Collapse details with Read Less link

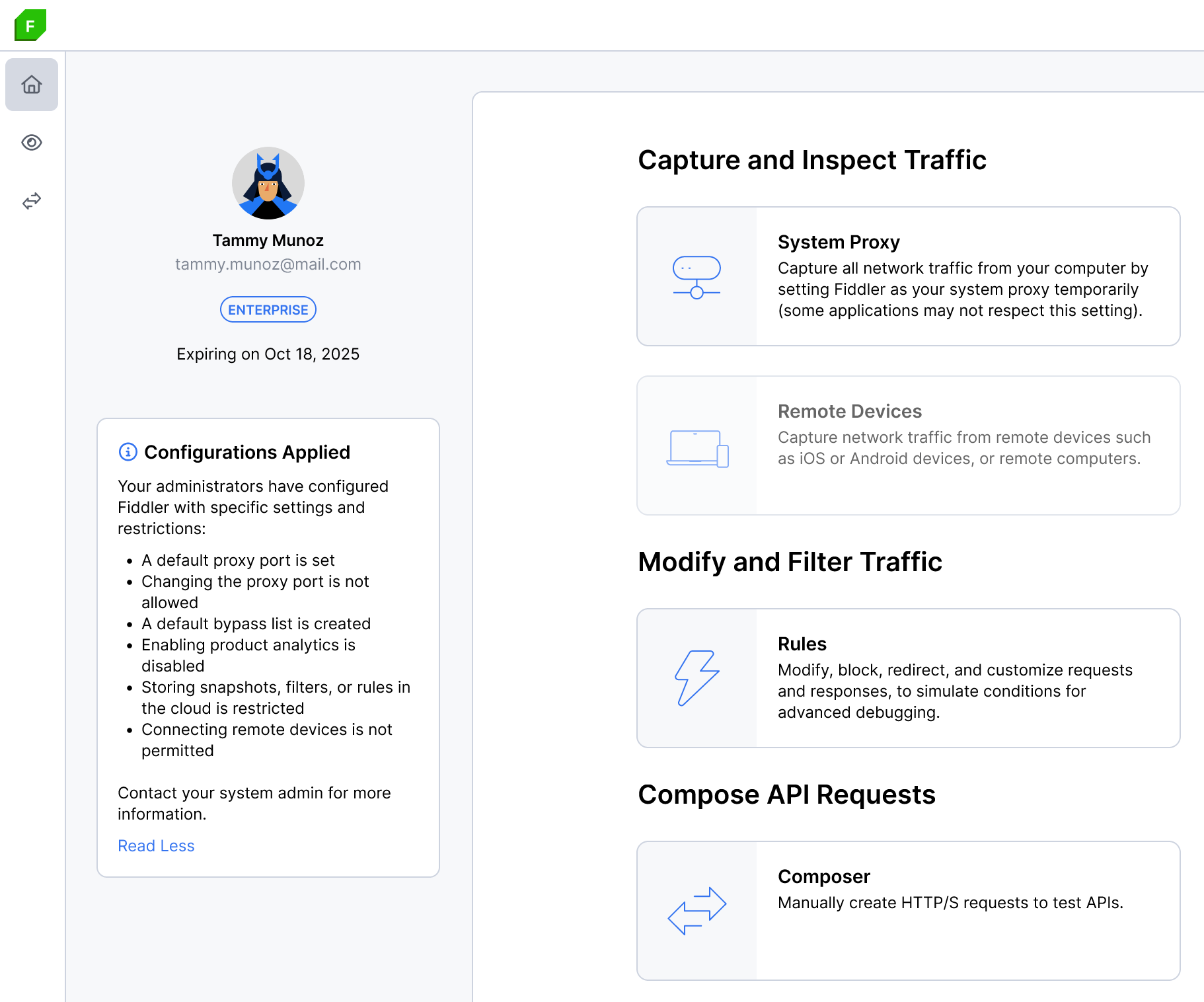coord(156,846)
